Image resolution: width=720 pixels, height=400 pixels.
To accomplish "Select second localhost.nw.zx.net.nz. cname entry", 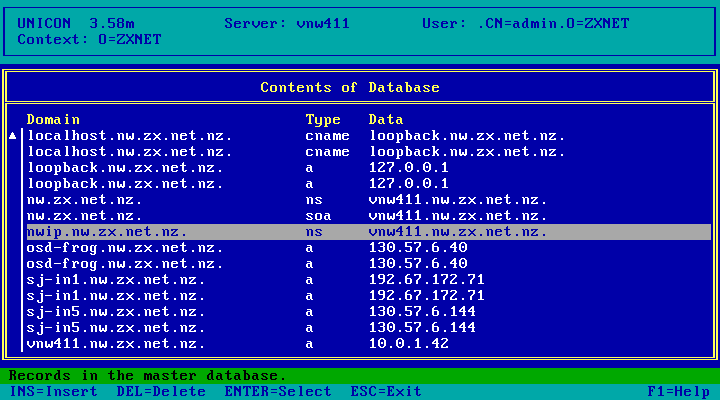I will (x=369, y=152).
